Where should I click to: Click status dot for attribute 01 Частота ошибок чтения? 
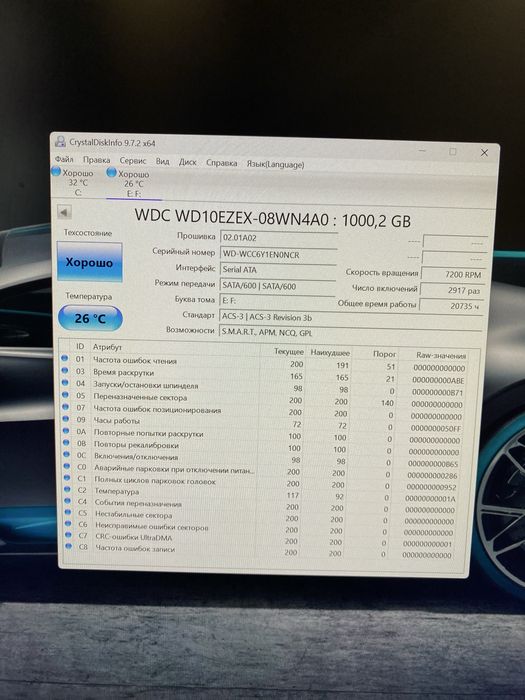pos(64,358)
